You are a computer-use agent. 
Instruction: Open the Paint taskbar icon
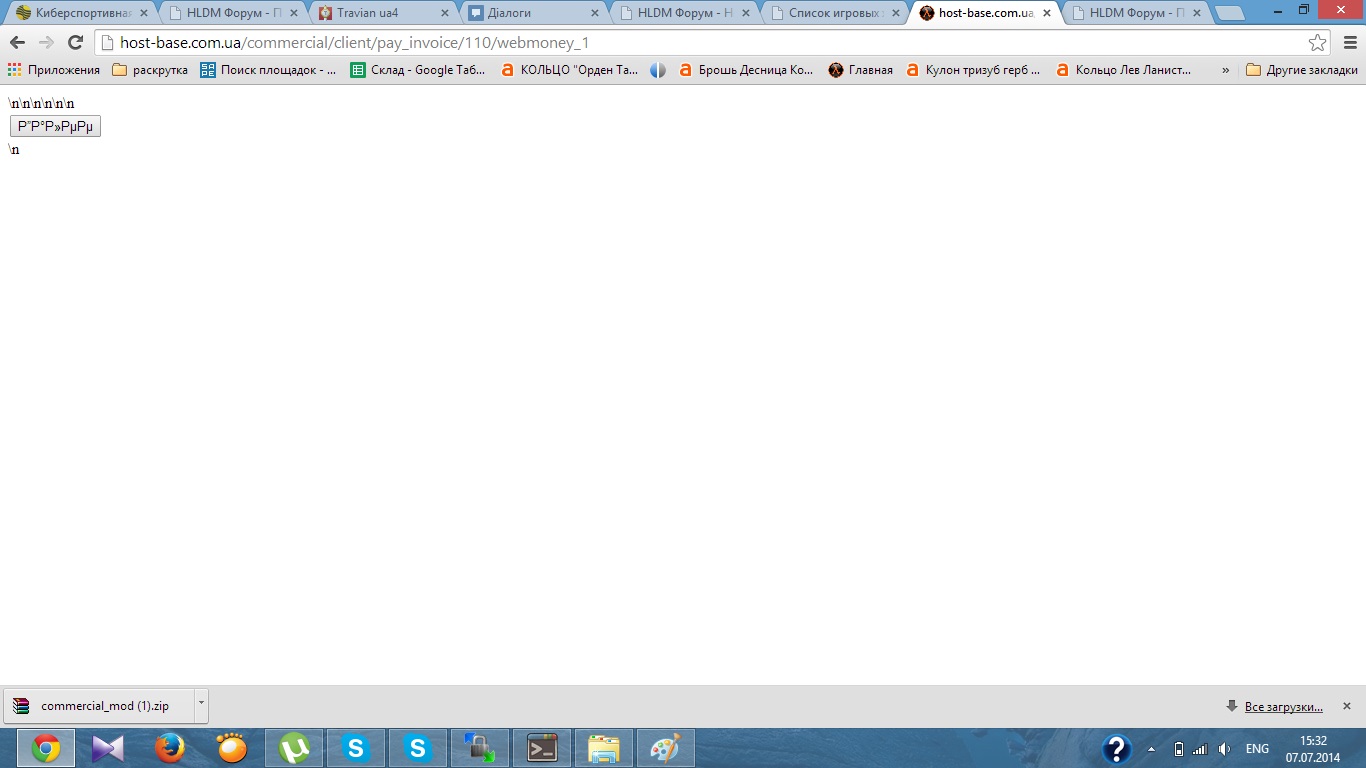665,748
